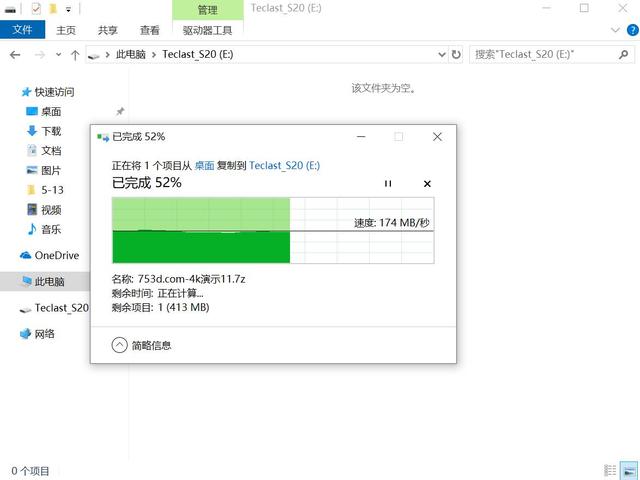Viewport: 640px width, 480px height.
Task: Go forward using the forward arrow
Action: 40,55
